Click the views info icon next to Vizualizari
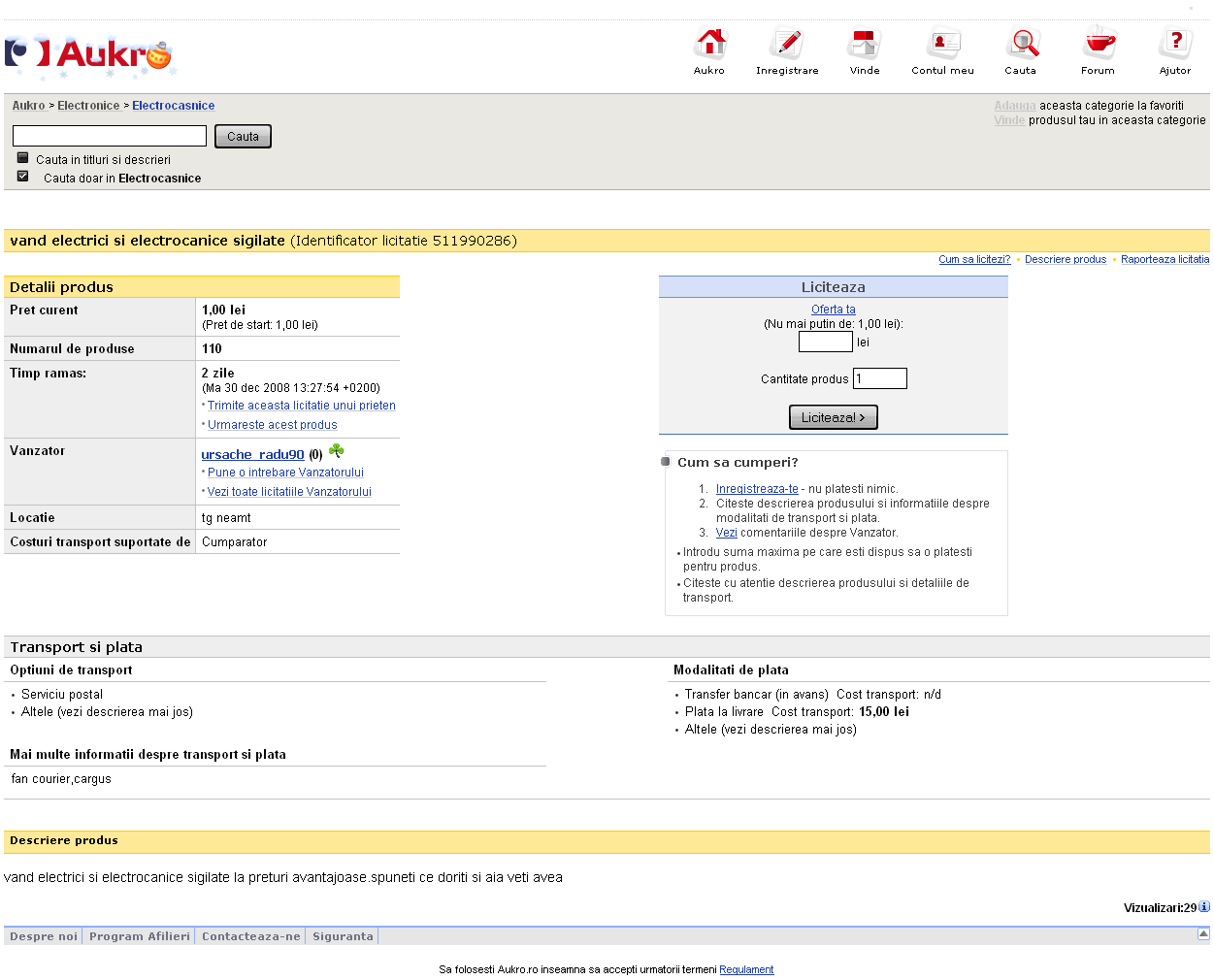 (x=1204, y=907)
